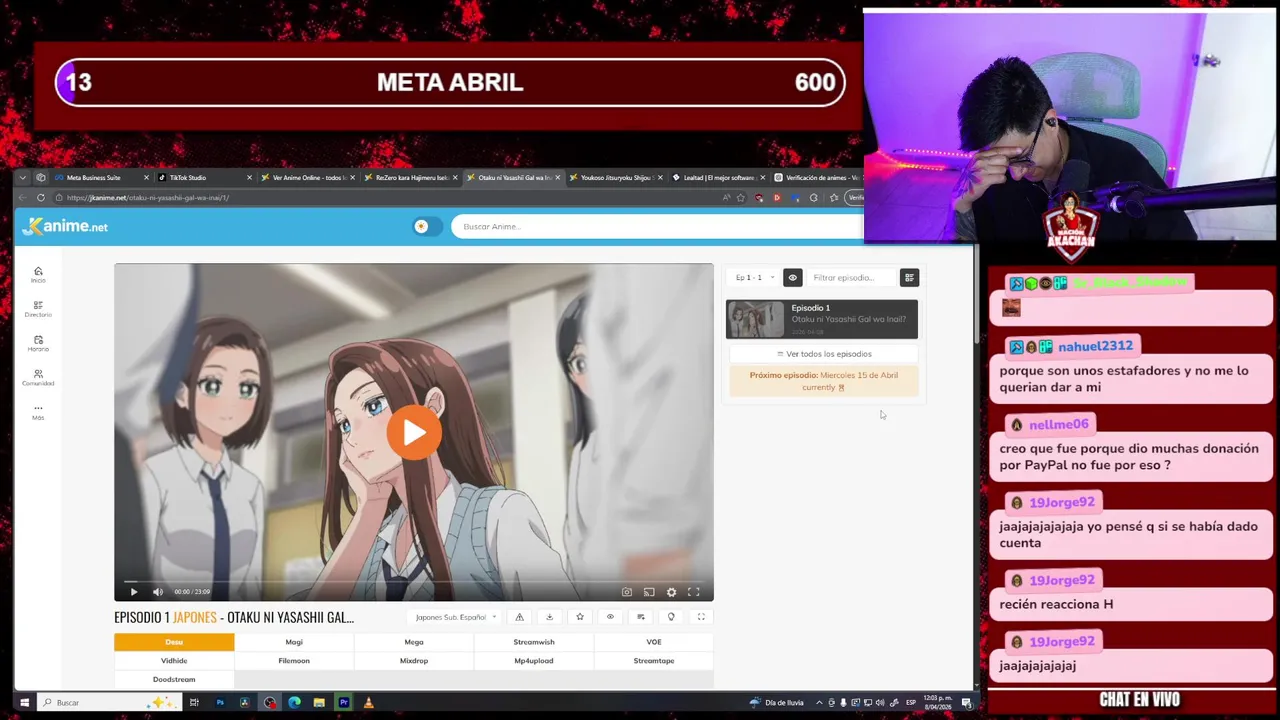Click the Filtrar episodio input field
The image size is (1280, 720).
[x=852, y=277]
